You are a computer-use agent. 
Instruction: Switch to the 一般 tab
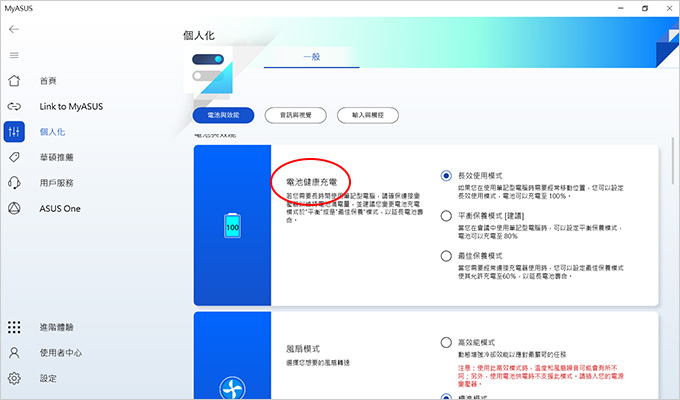point(311,57)
